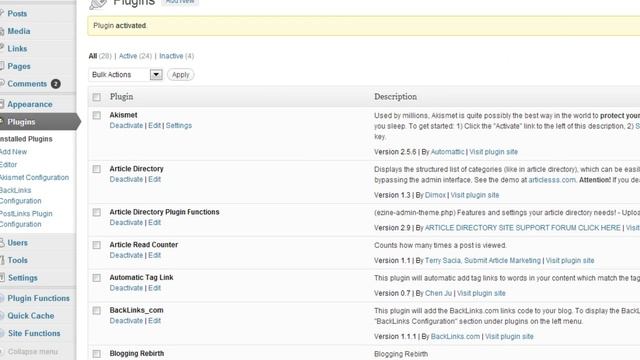Filter plugins by Active
The height and width of the screenshot is (360, 640).
pyautogui.click(x=128, y=56)
